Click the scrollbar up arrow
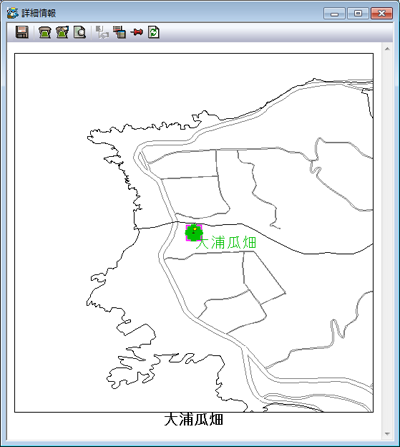400x447 pixels. pyautogui.click(x=387, y=49)
